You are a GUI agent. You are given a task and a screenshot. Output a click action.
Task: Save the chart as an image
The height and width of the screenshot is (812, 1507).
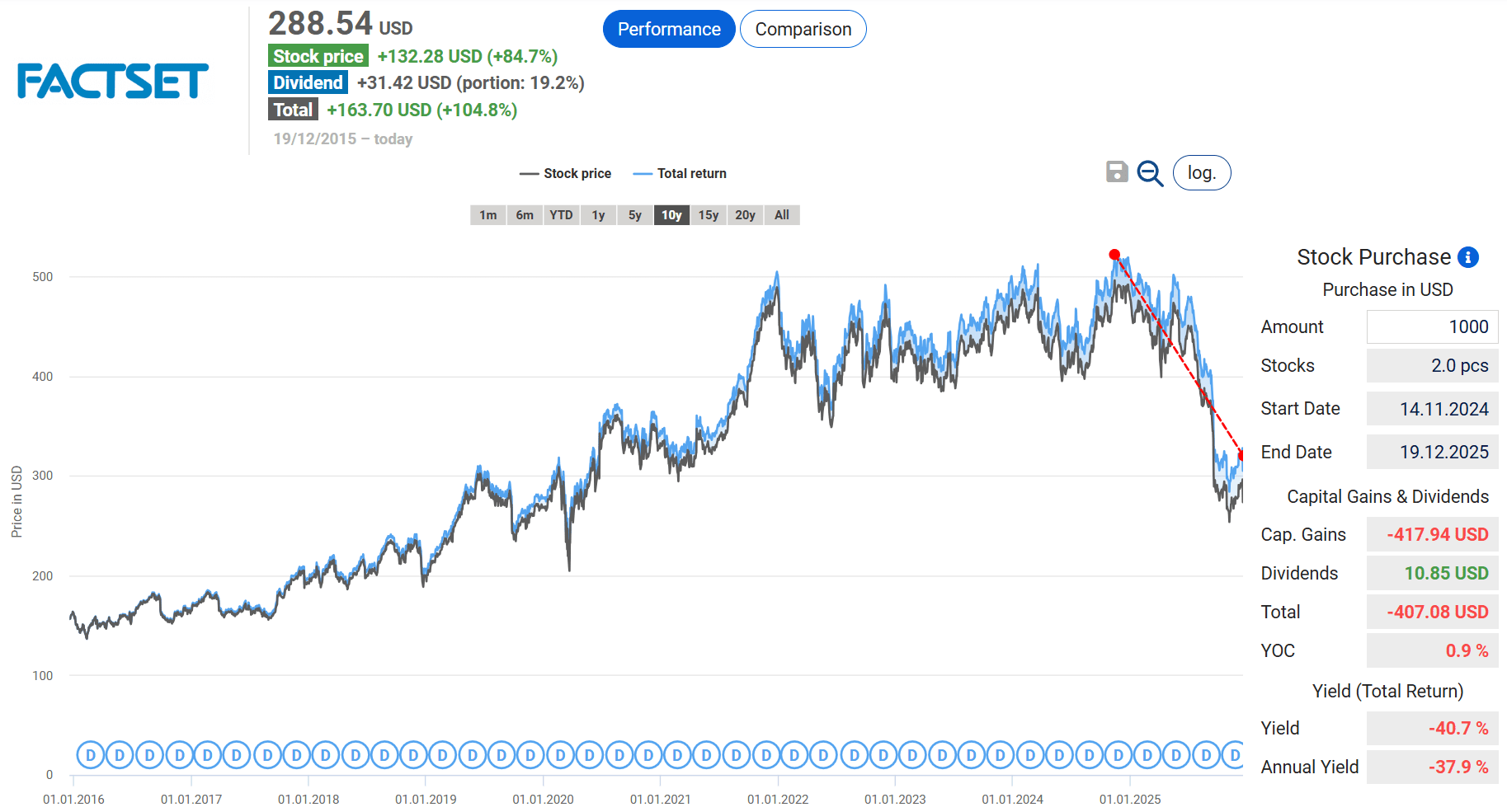[1116, 173]
